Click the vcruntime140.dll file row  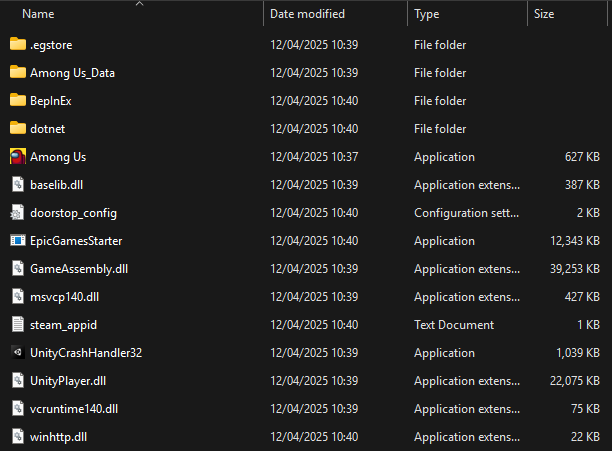(x=306, y=409)
